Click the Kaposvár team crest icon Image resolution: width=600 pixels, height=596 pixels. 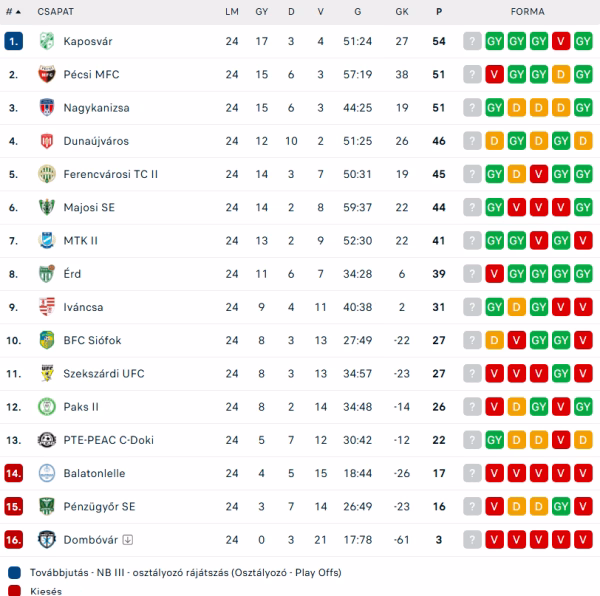pos(46,41)
